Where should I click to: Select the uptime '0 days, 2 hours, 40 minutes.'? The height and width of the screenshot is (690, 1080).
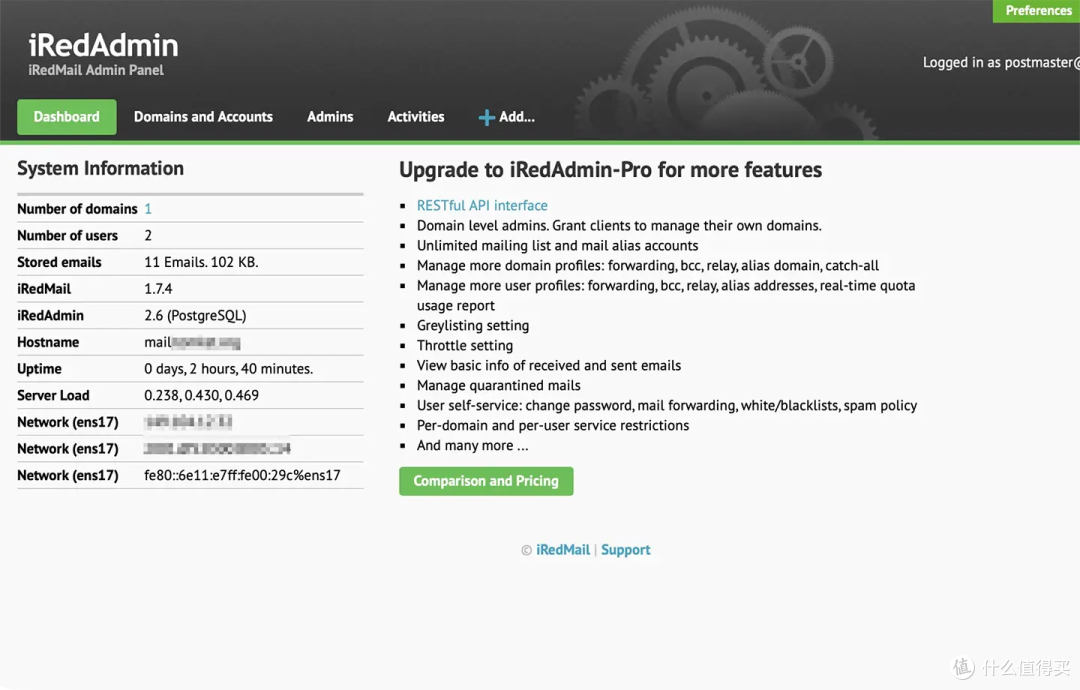(229, 369)
